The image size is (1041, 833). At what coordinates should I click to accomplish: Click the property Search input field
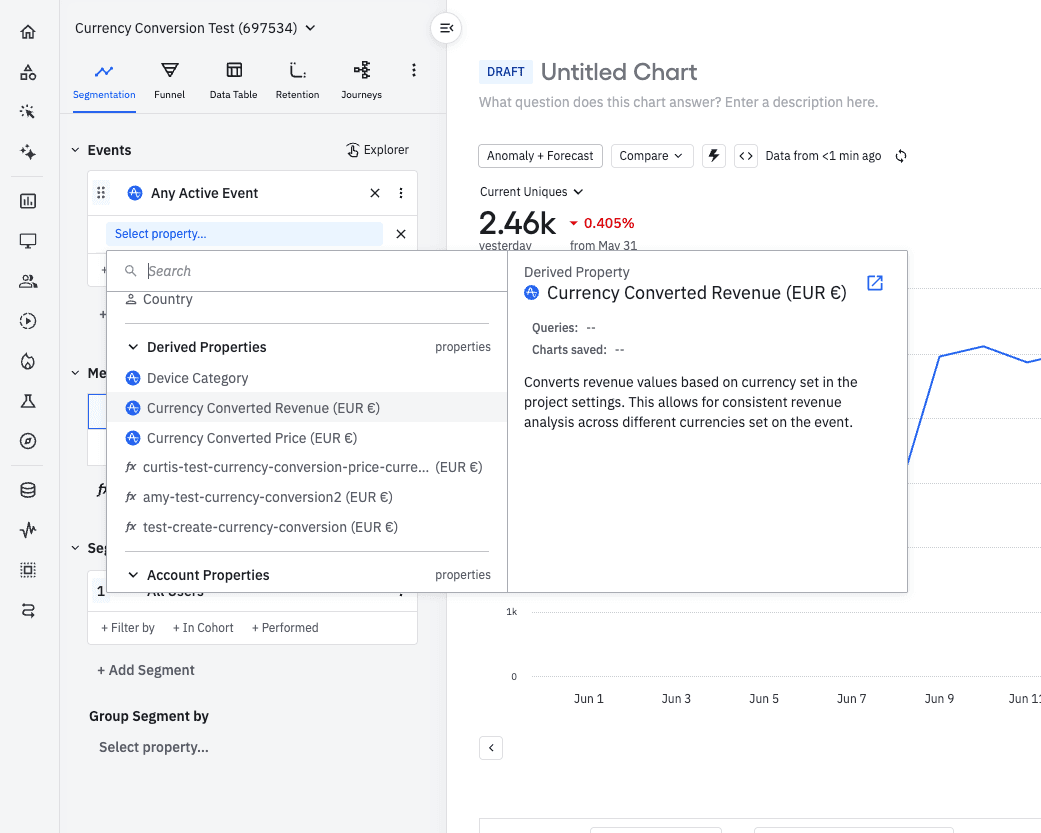(320, 271)
